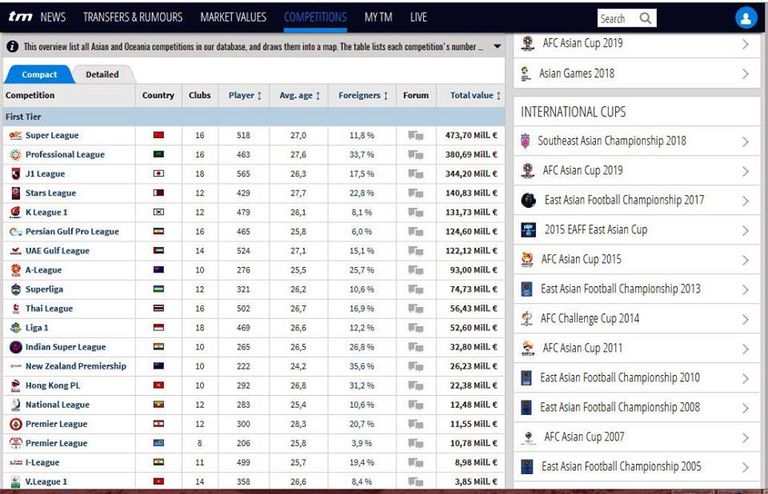
Task: Switch to the Detailed tab
Action: coord(102,74)
